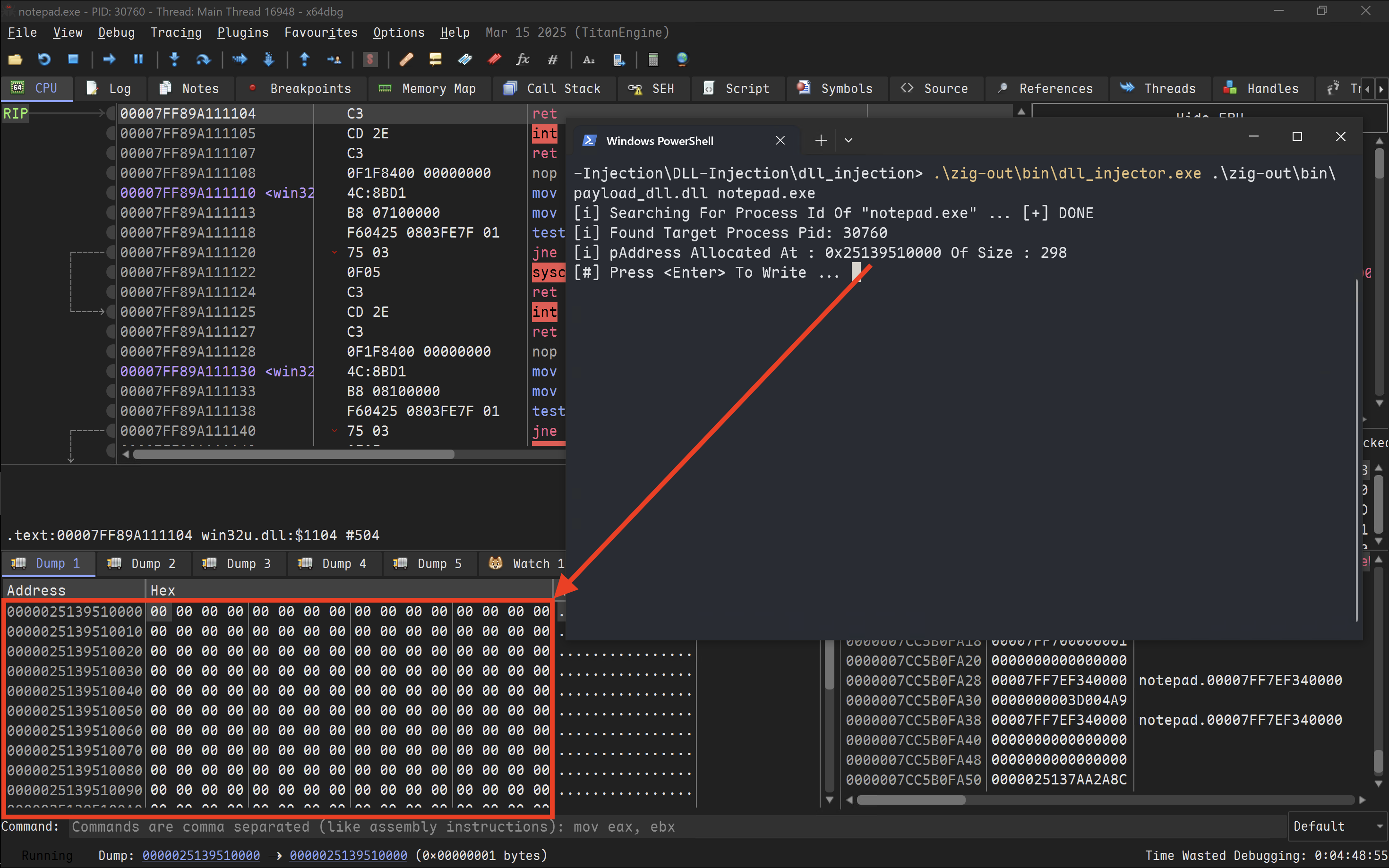Viewport: 1389px width, 868px height.
Task: Follow the dump address link after the arrow
Action: point(348,855)
